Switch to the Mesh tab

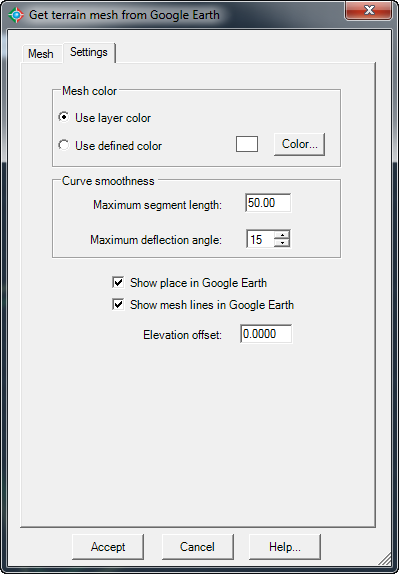click(x=41, y=54)
